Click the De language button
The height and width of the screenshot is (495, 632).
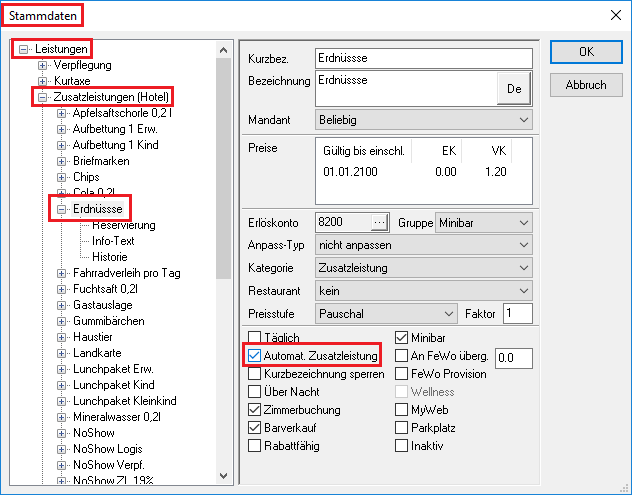(514, 89)
